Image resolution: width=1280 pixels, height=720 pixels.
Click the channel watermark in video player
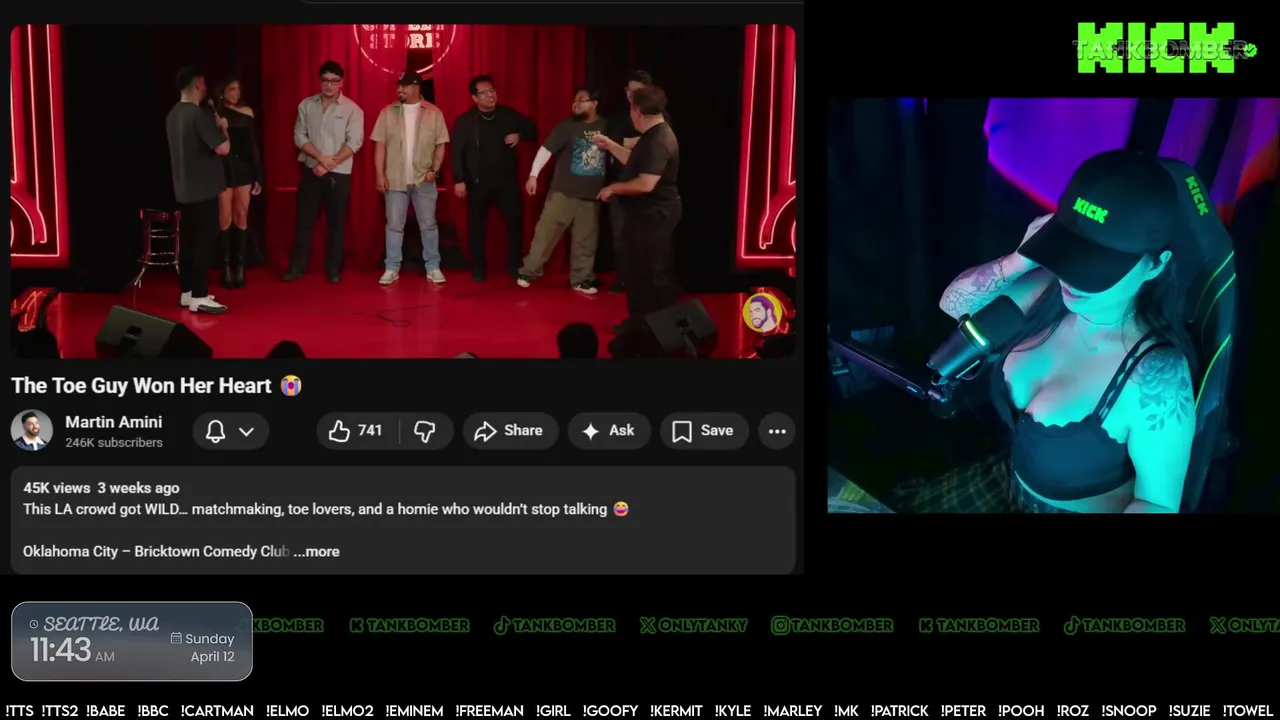coord(762,313)
